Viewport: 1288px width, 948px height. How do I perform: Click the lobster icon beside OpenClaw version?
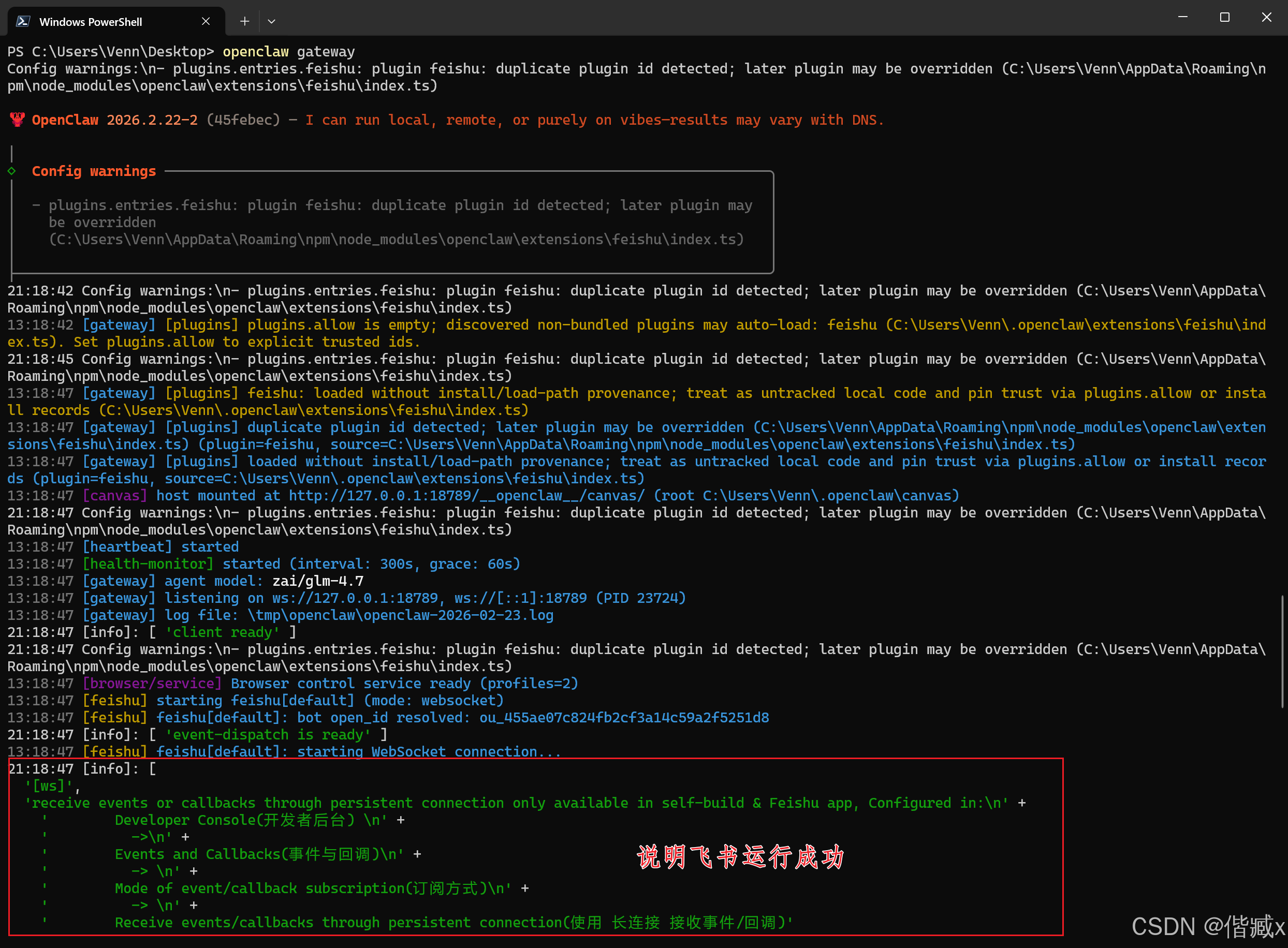pyautogui.click(x=17, y=120)
